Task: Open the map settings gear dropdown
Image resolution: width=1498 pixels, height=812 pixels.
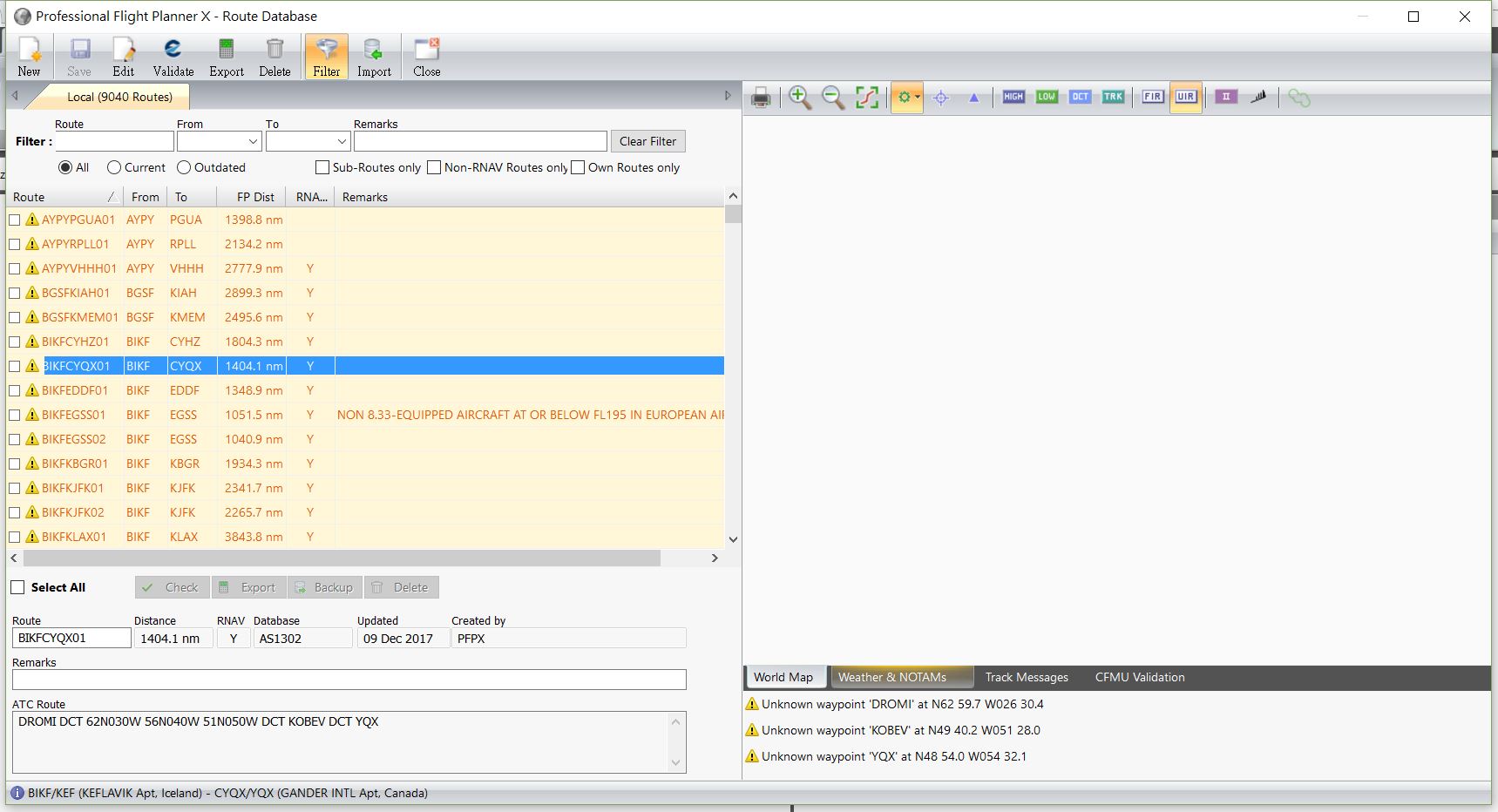Action: click(907, 98)
